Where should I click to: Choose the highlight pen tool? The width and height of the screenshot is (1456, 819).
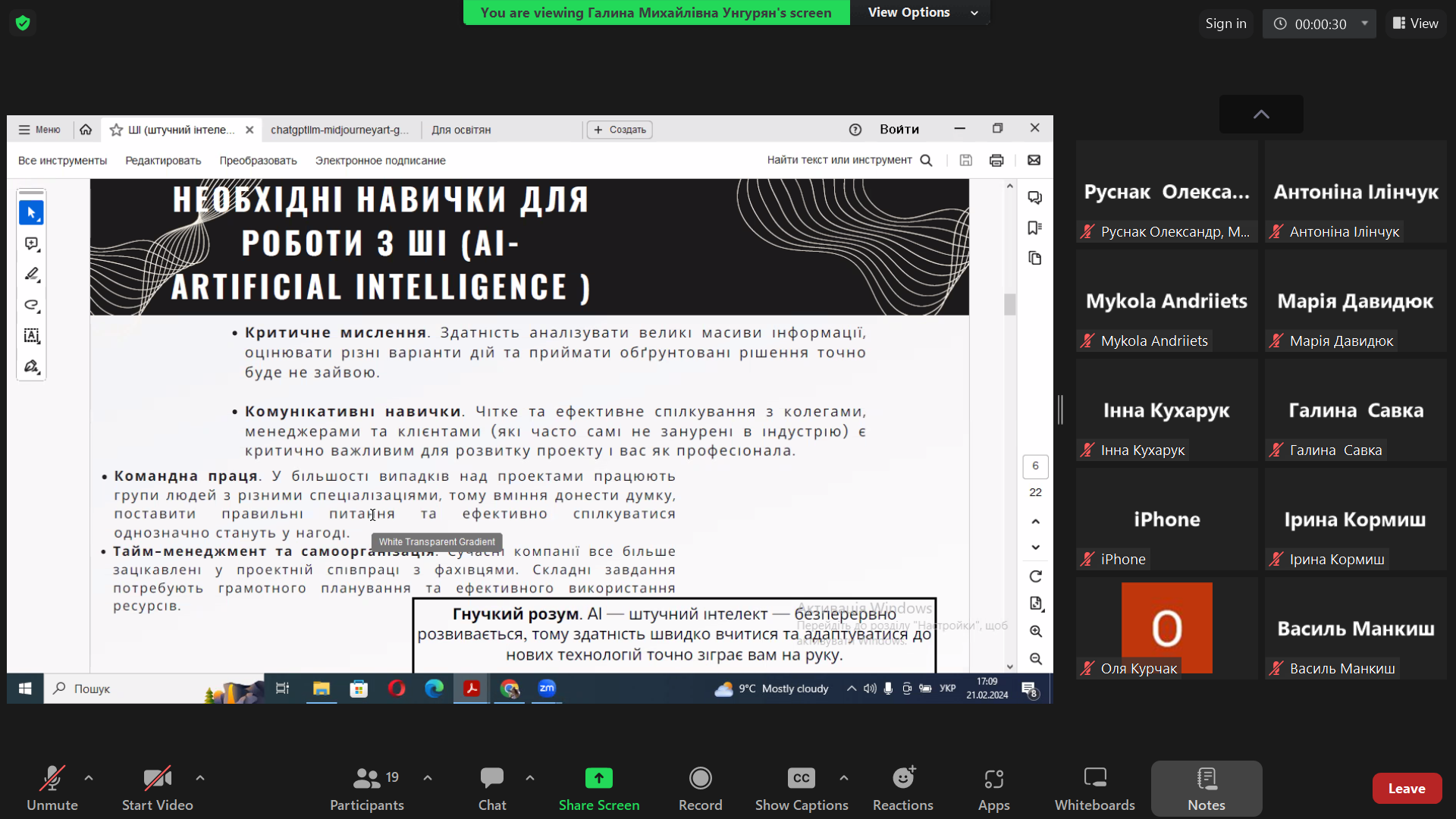point(31,274)
